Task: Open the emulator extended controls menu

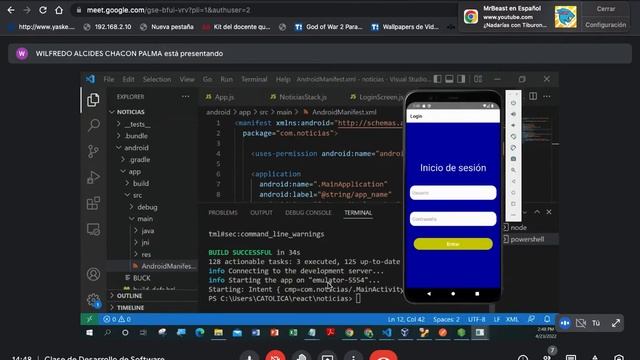Action: (513, 215)
